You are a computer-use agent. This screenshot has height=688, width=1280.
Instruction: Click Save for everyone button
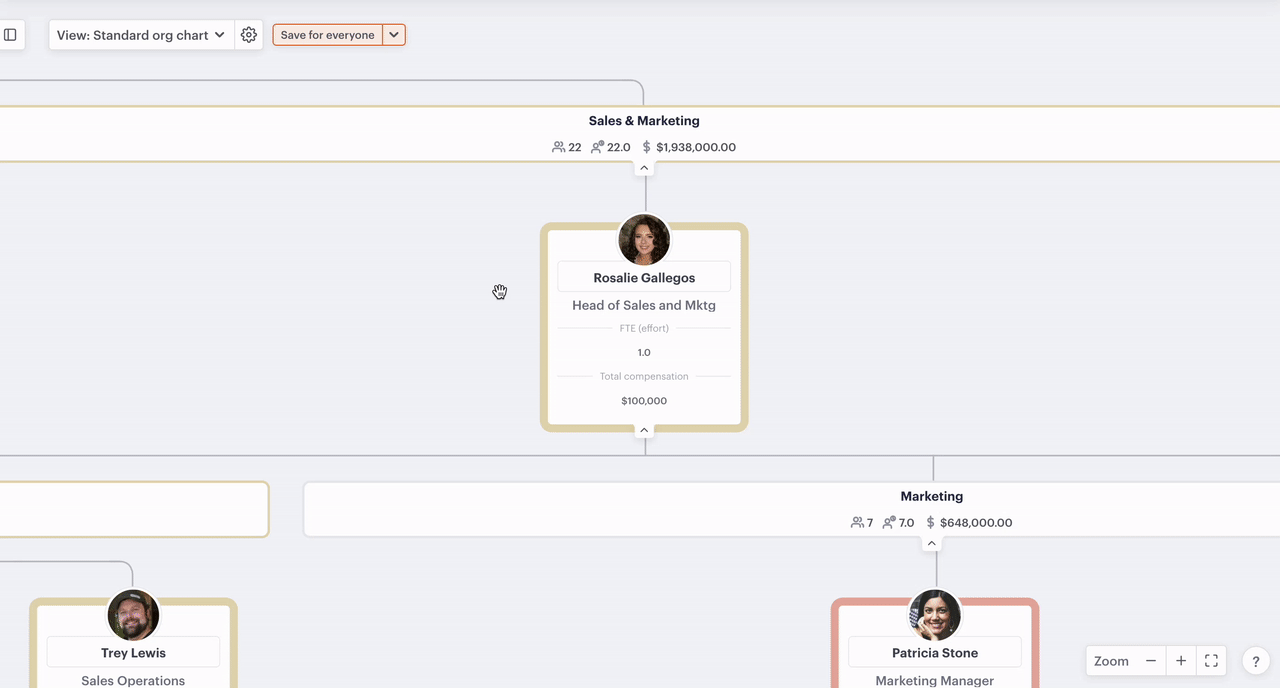click(328, 35)
